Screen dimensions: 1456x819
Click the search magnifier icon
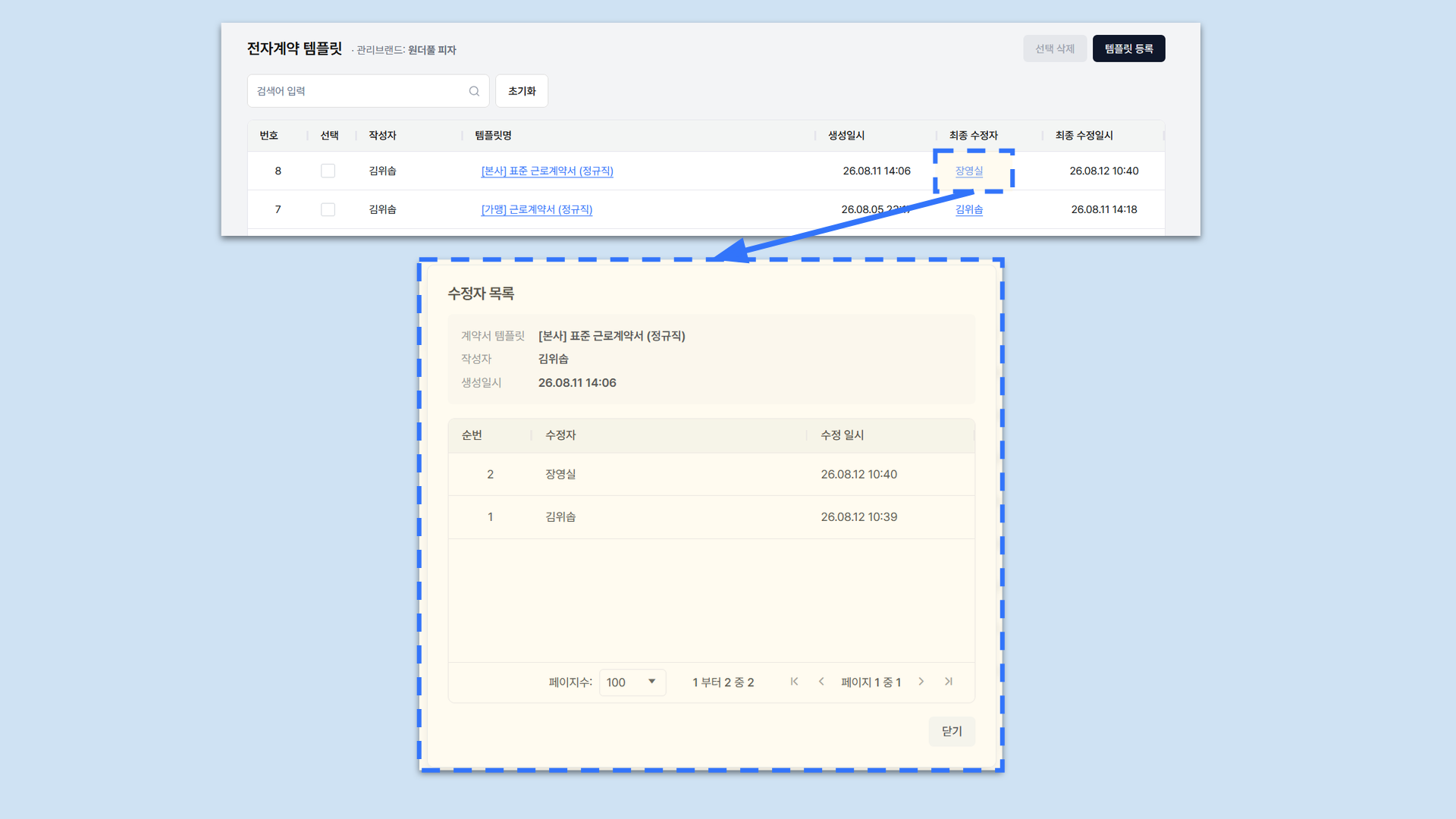click(474, 91)
